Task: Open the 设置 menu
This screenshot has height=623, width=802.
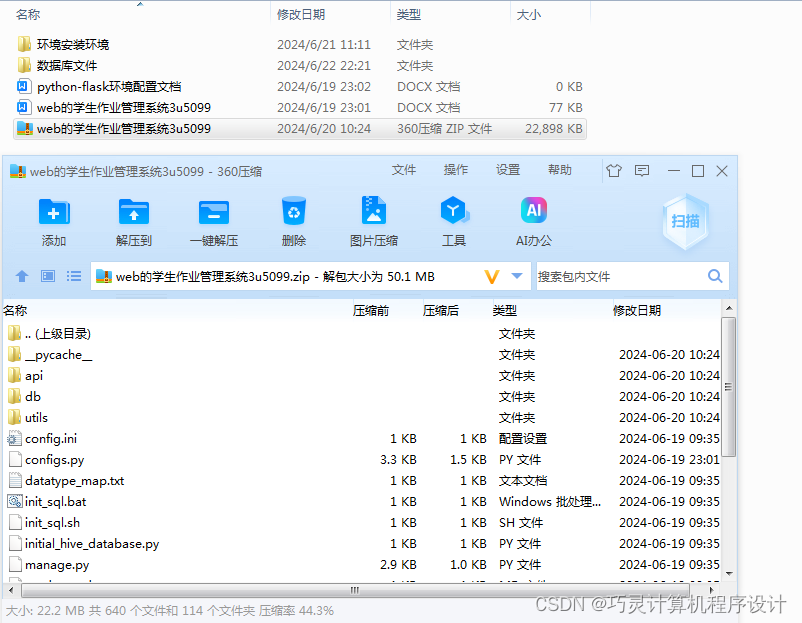Action: [x=507, y=170]
